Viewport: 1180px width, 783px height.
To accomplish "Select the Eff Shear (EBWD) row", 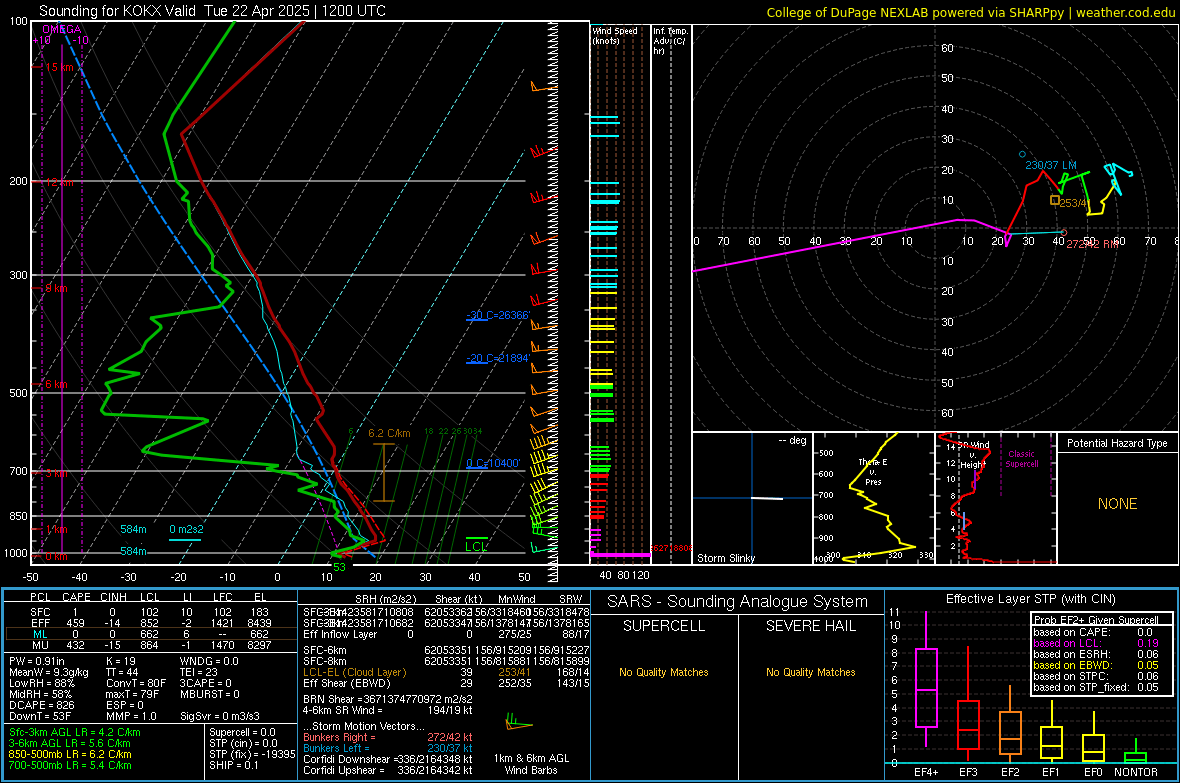I will [446, 684].
